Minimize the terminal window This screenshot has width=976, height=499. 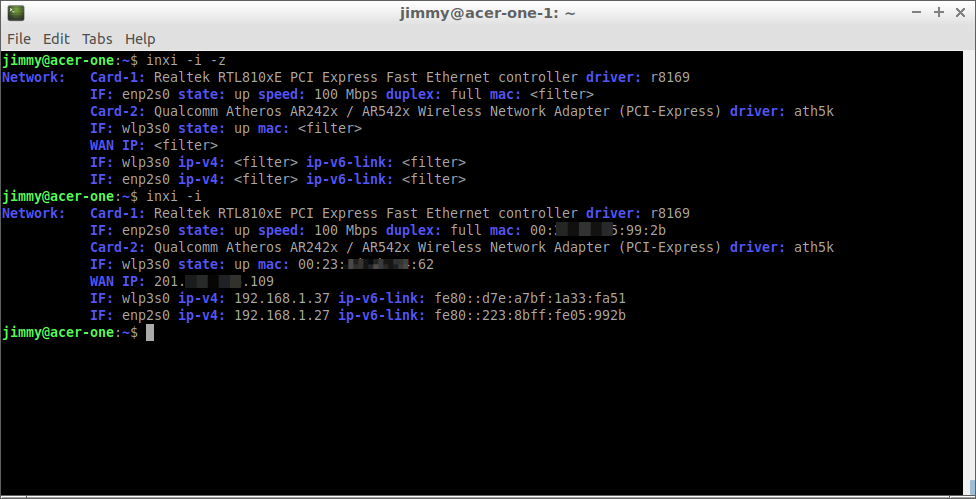click(916, 12)
